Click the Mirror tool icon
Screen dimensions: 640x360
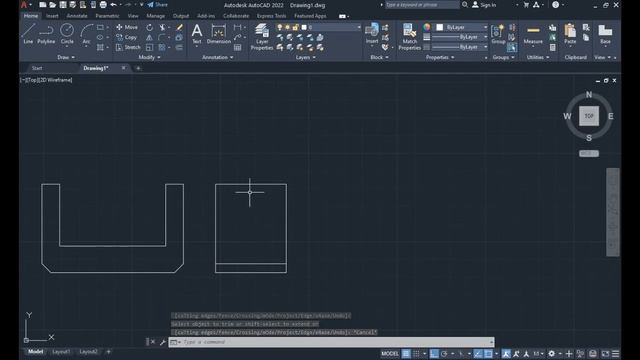[x=149, y=38]
